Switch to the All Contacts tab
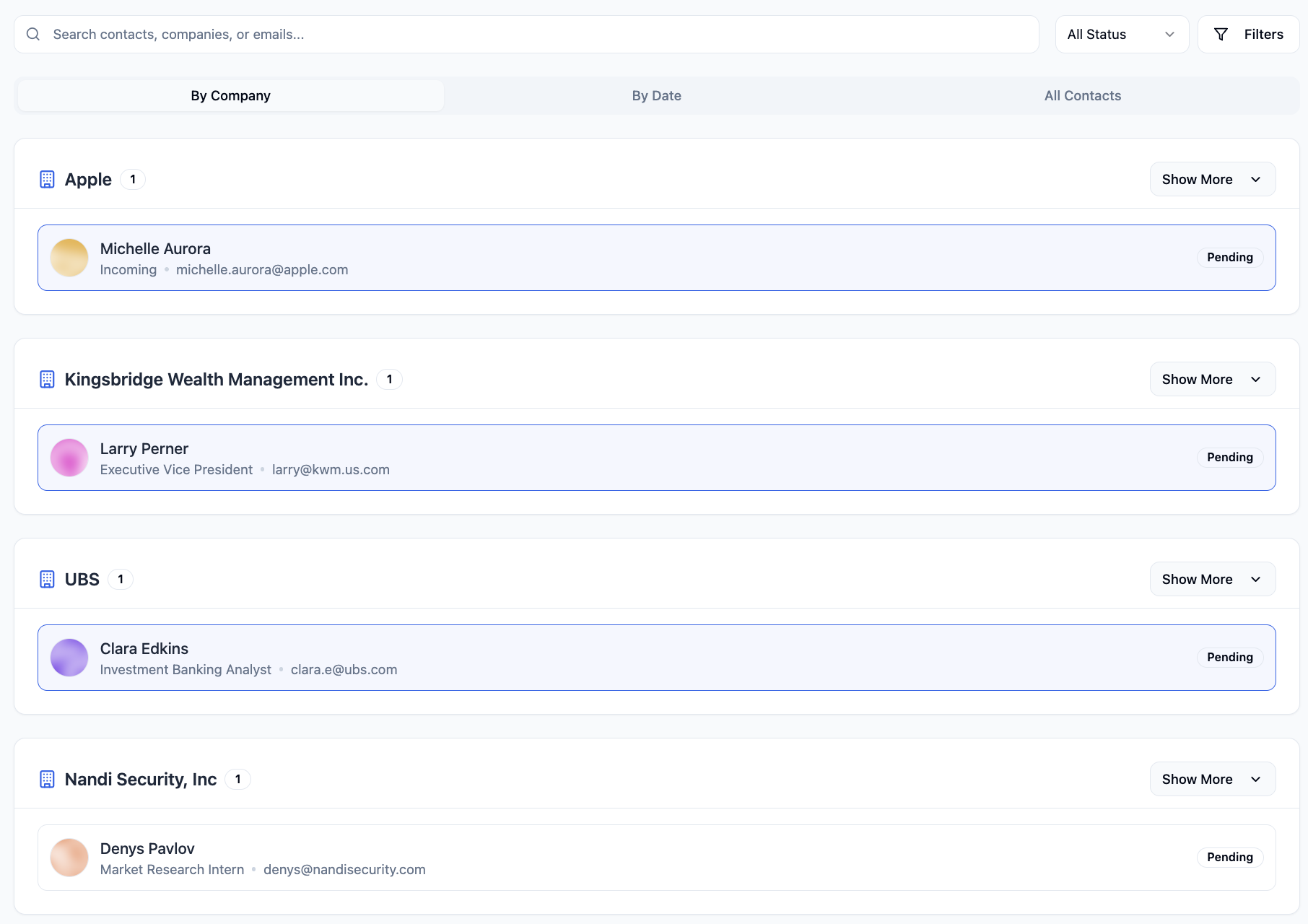Image resolution: width=1308 pixels, height=924 pixels. (1082, 95)
